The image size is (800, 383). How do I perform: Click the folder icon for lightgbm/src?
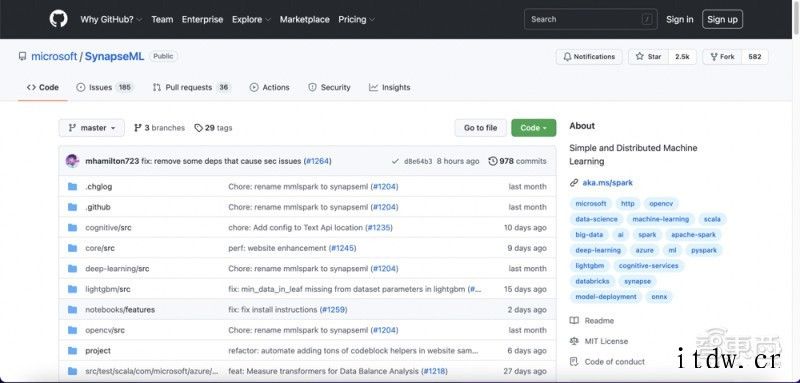(x=72, y=289)
